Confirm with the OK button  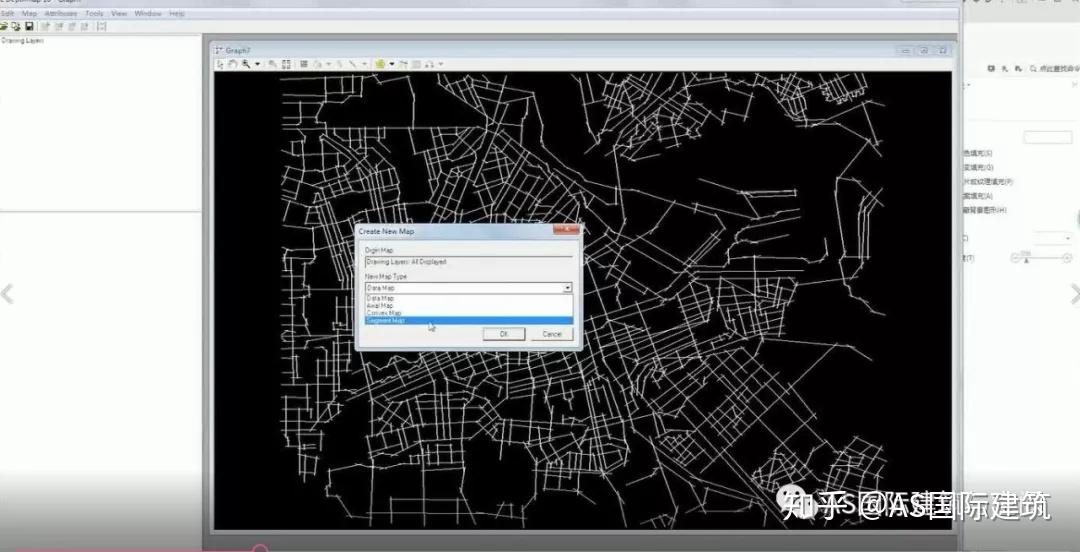[x=503, y=334]
